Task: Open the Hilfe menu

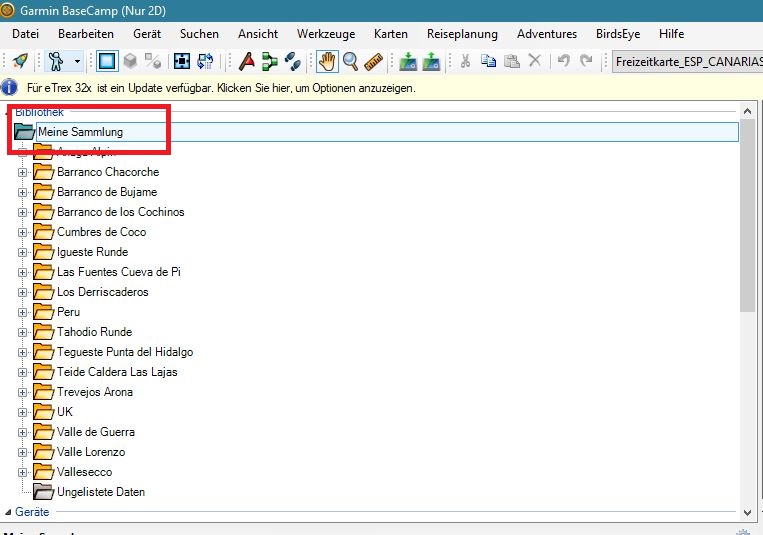Action: (672, 34)
